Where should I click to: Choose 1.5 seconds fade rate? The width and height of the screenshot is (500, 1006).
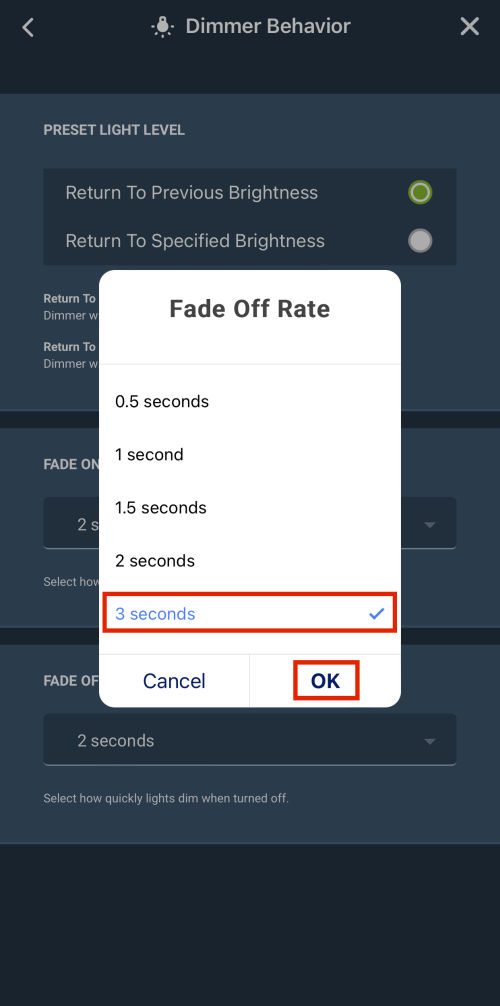pyautogui.click(x=250, y=508)
